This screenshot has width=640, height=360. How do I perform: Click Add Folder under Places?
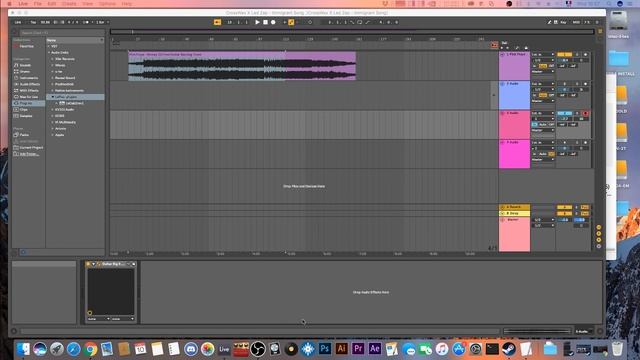[29, 154]
